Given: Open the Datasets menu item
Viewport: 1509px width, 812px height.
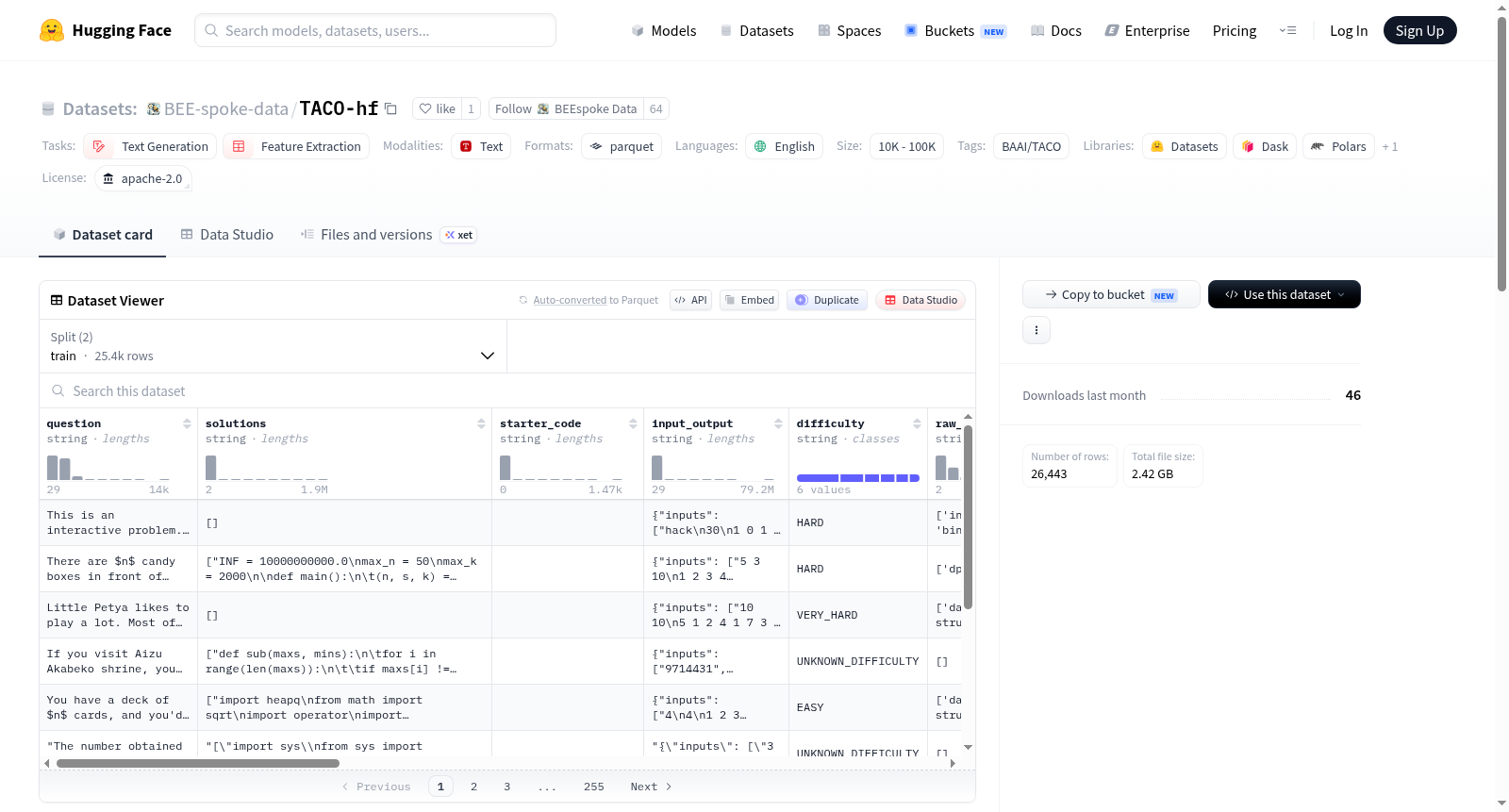Looking at the screenshot, I should [x=757, y=30].
